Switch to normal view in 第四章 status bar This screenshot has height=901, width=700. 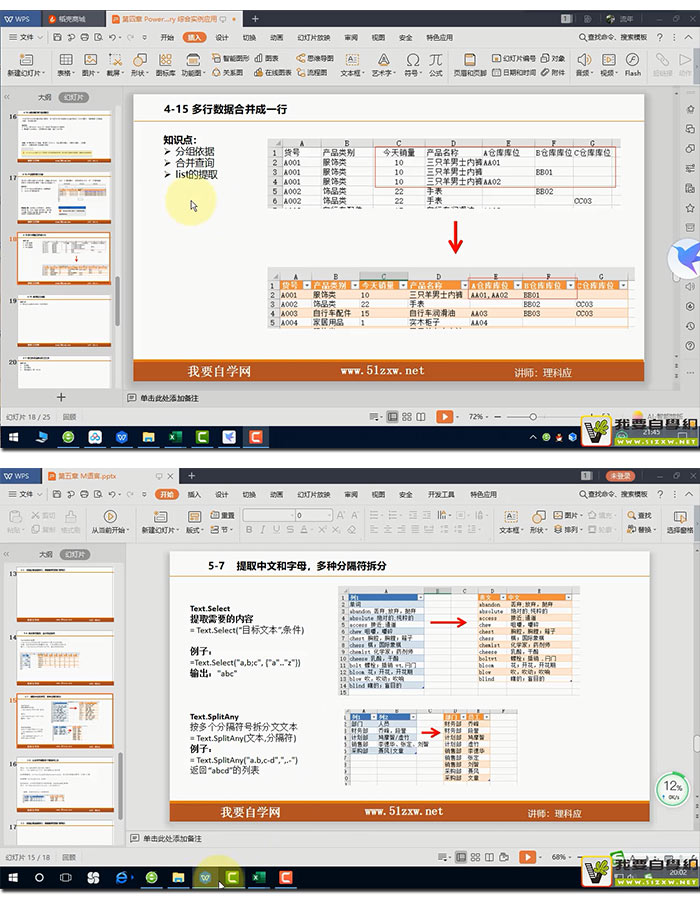(392, 417)
